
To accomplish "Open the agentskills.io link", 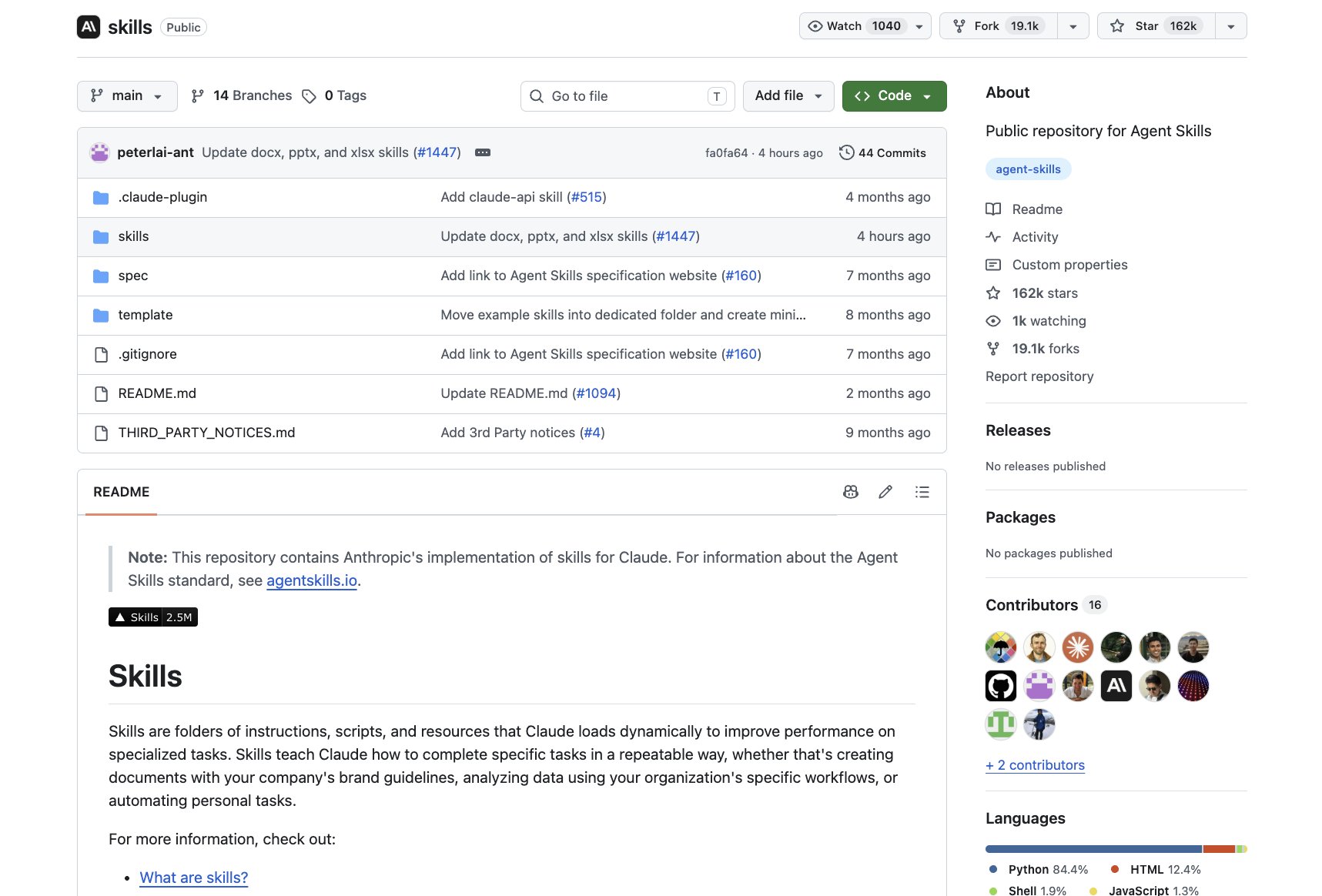I will tap(312, 580).
